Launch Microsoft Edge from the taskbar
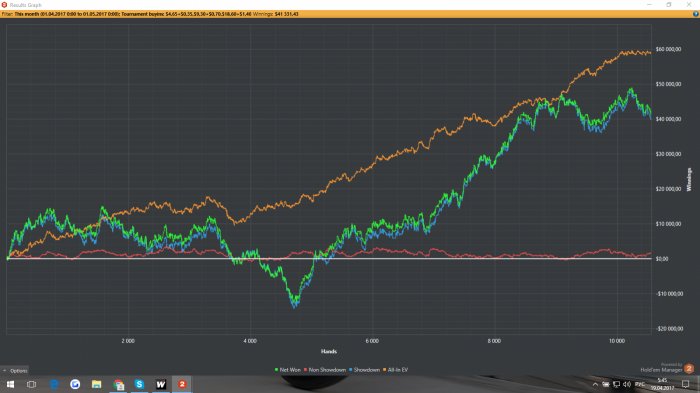The height and width of the screenshot is (393, 700). 54,384
